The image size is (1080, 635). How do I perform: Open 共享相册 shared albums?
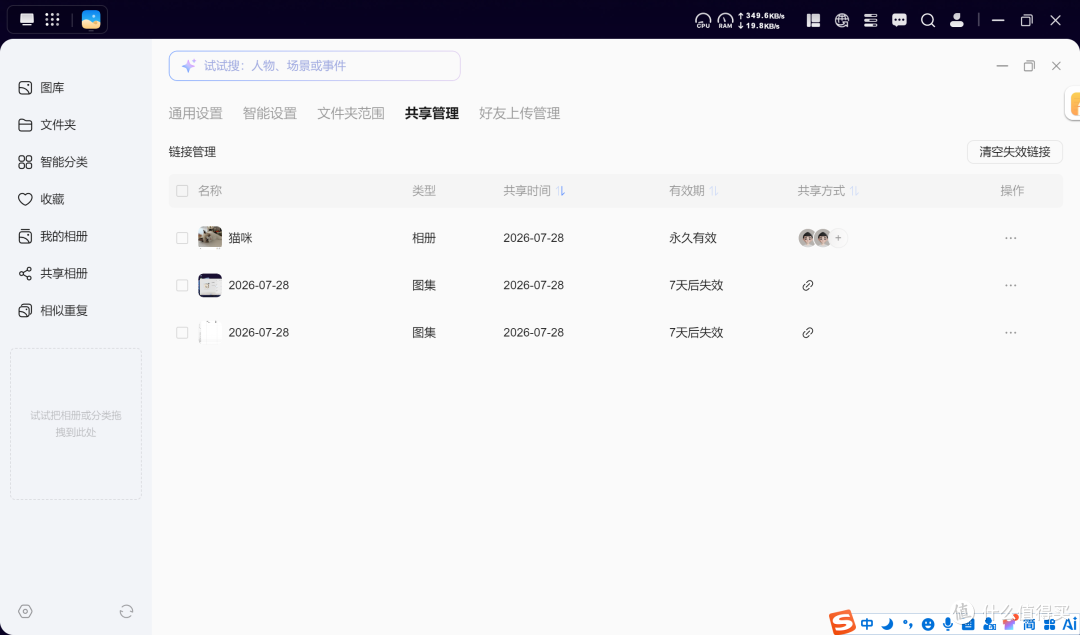[53, 273]
